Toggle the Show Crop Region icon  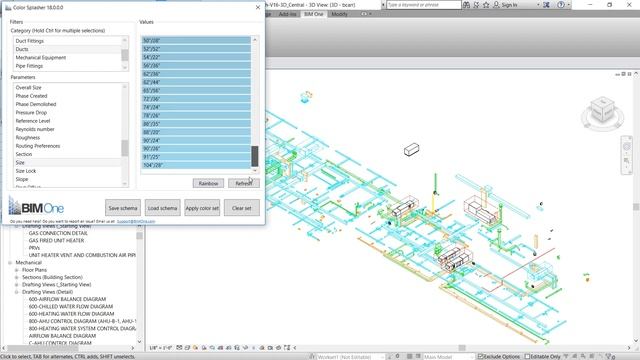[229, 348]
